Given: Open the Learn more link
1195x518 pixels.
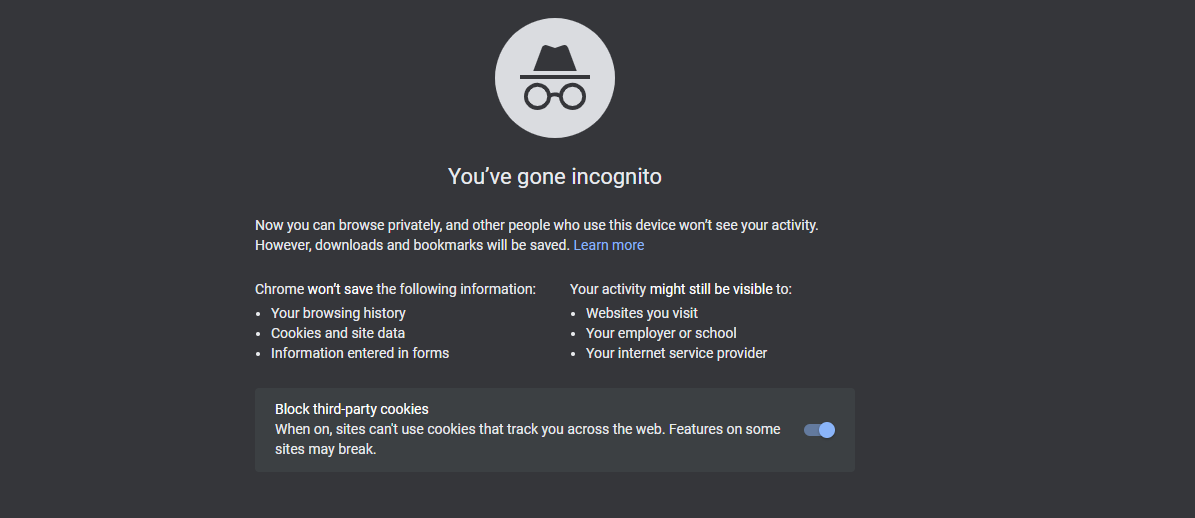Looking at the screenshot, I should click(608, 245).
